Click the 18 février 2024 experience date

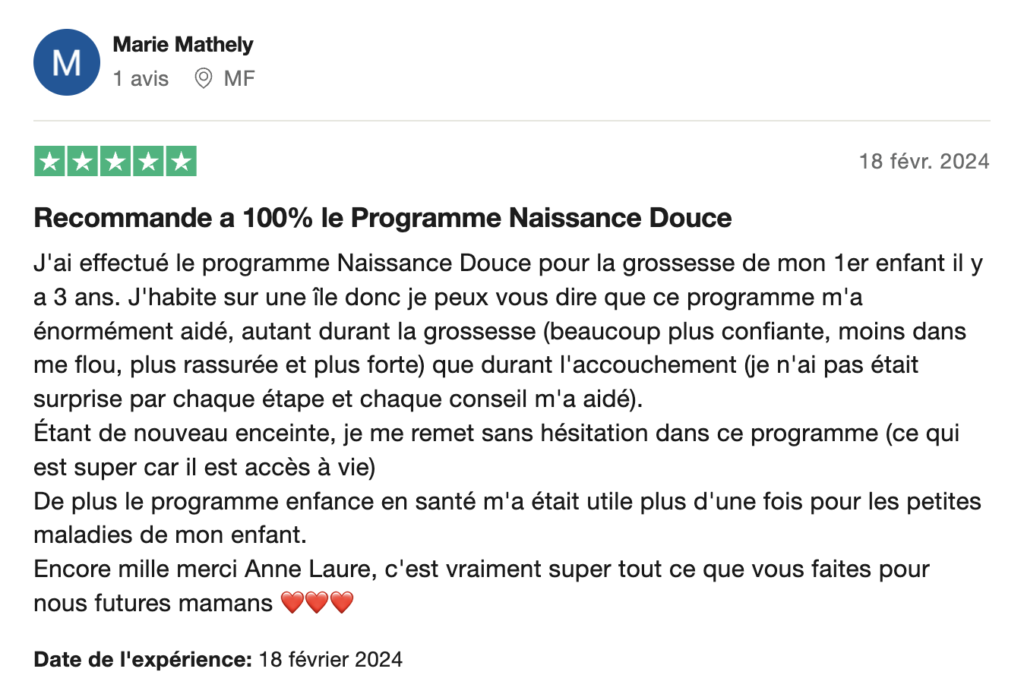(x=330, y=659)
